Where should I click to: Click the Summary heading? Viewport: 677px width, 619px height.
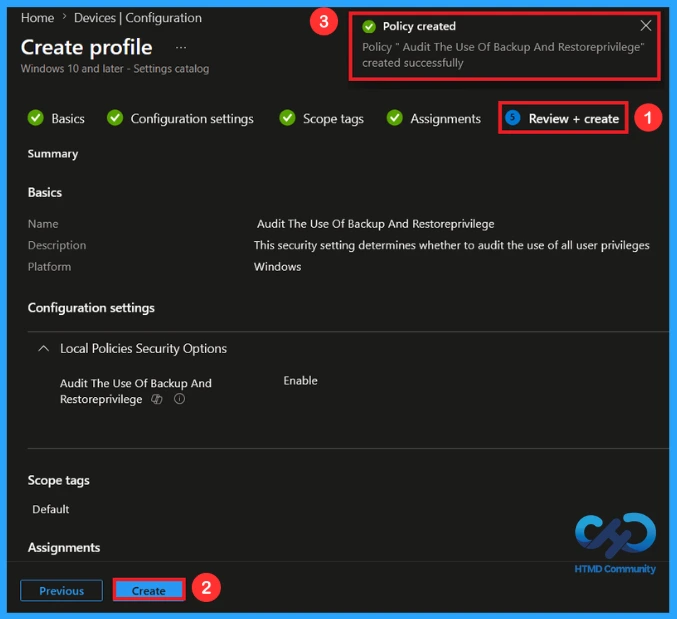(53, 154)
